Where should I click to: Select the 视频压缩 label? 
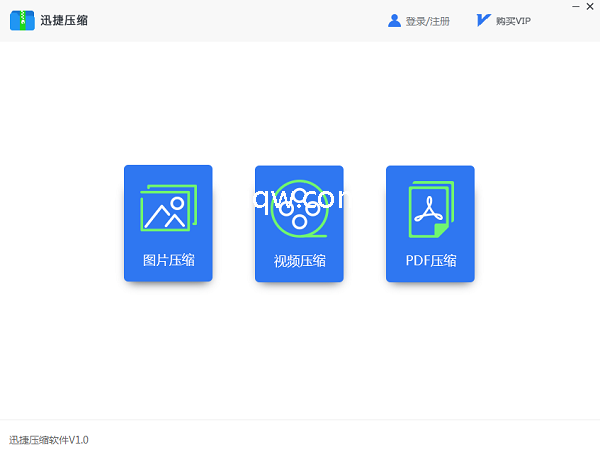[299, 262]
